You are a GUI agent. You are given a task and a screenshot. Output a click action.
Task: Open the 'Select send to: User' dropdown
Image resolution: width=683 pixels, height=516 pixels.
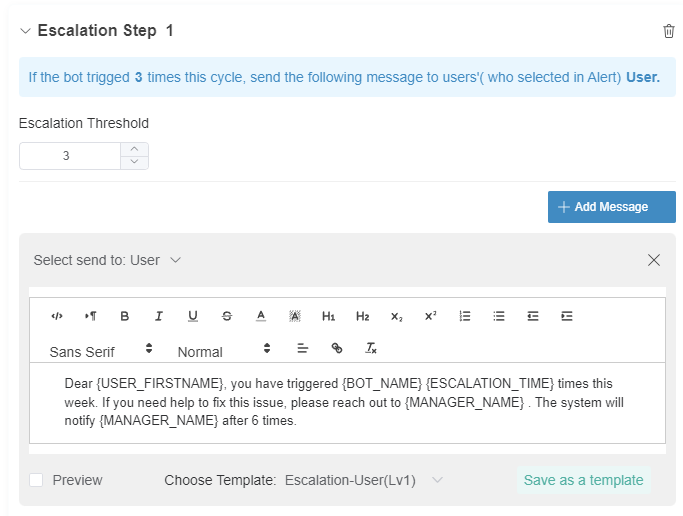(x=107, y=260)
